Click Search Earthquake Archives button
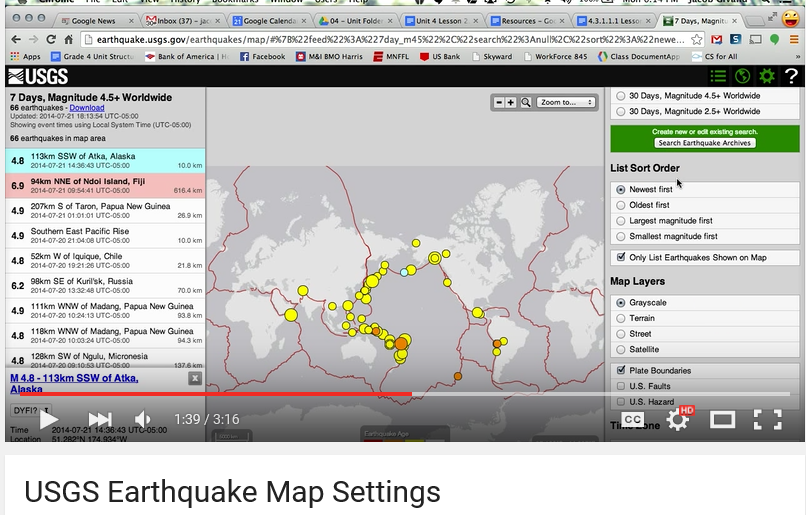This screenshot has width=806, height=515. pos(705,143)
